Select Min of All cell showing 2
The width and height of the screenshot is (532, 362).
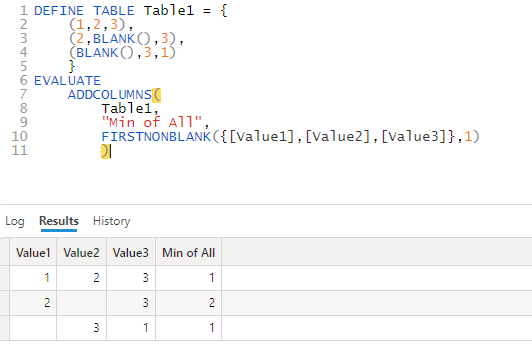(x=189, y=303)
